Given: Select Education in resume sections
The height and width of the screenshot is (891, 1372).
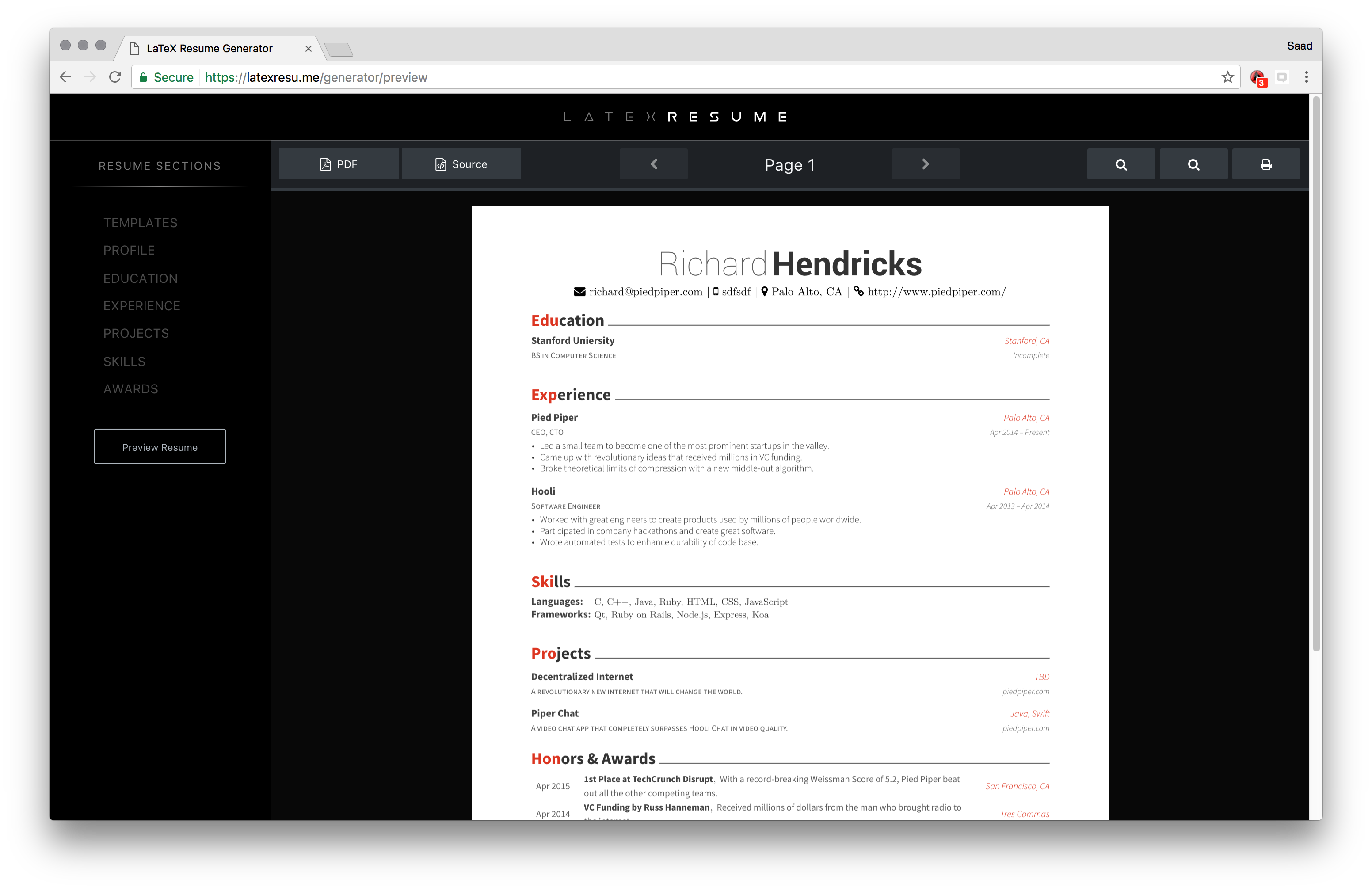Looking at the screenshot, I should [141, 278].
